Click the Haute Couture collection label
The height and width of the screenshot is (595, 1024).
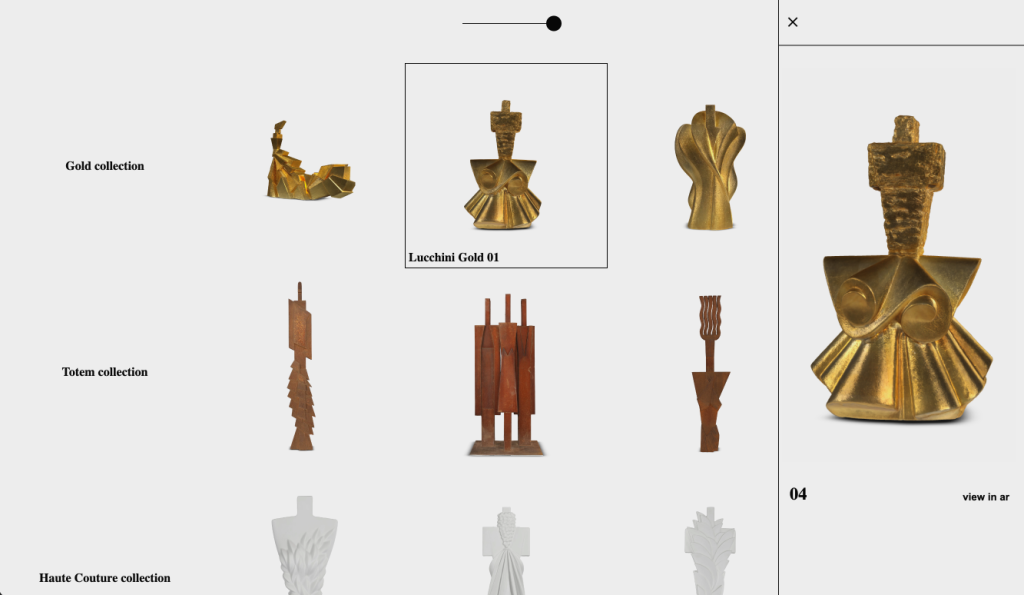[x=104, y=578]
